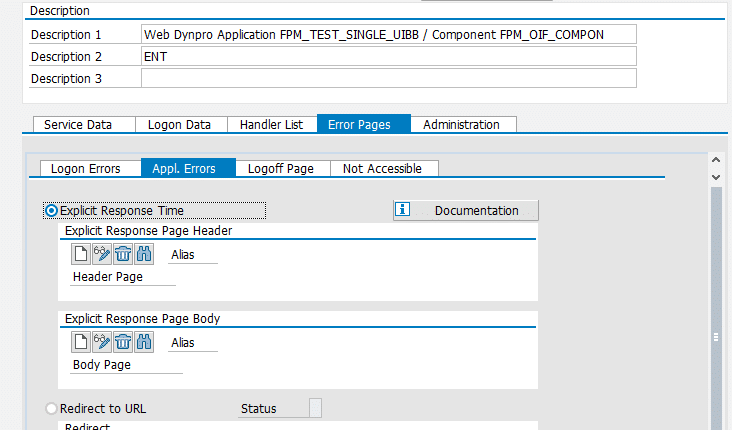The image size is (732, 430).
Task: Edit the Body Page with pencil icon
Action: point(102,342)
